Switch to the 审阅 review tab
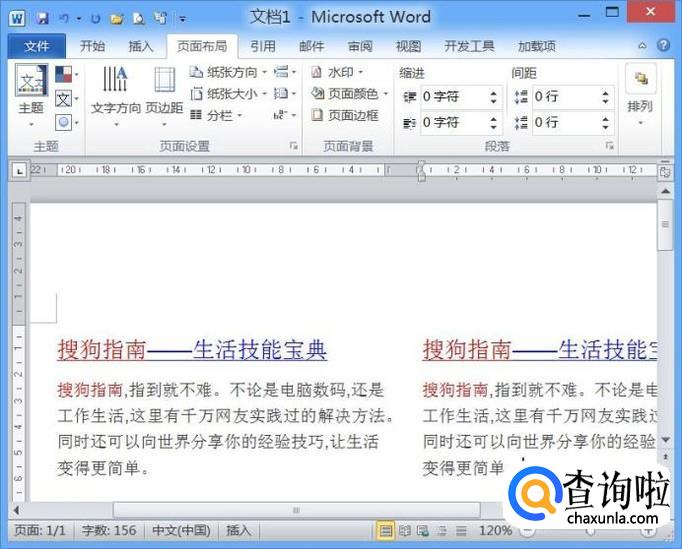The width and height of the screenshot is (682, 549). coord(360,46)
